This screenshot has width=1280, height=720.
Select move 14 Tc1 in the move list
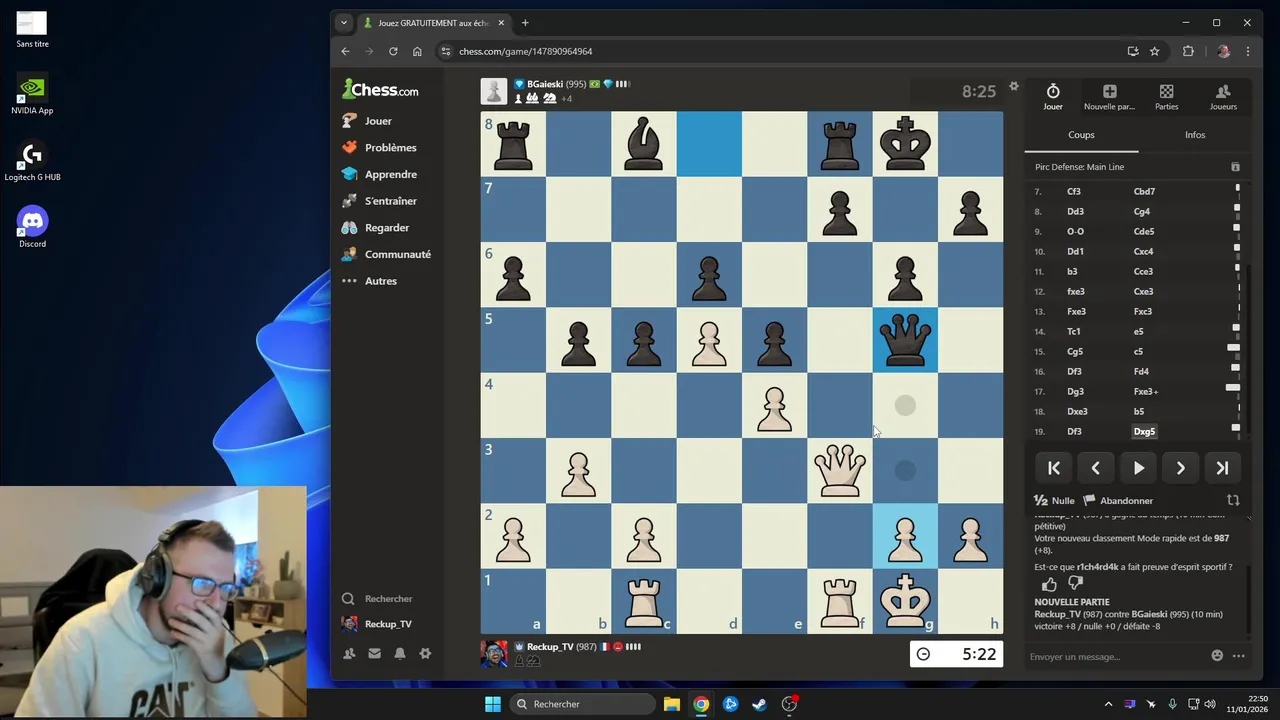pyautogui.click(x=1074, y=331)
